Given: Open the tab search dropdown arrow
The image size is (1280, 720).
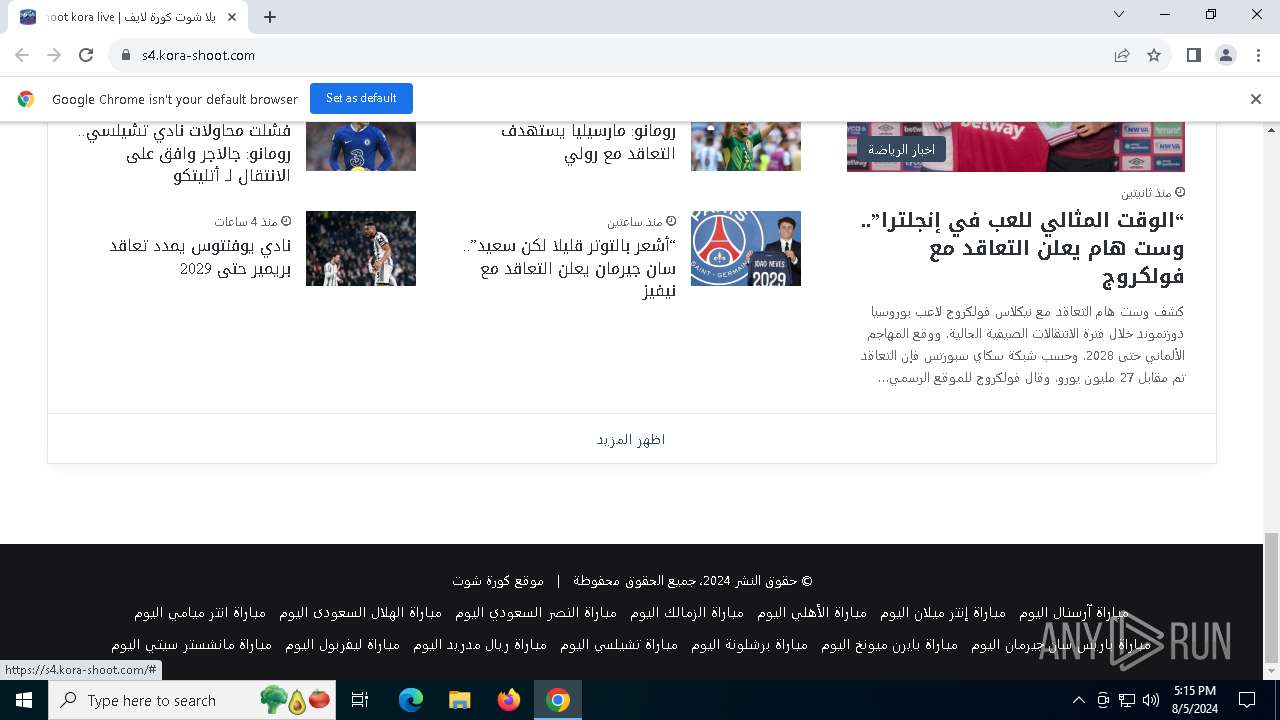Looking at the screenshot, I should point(1119,14).
